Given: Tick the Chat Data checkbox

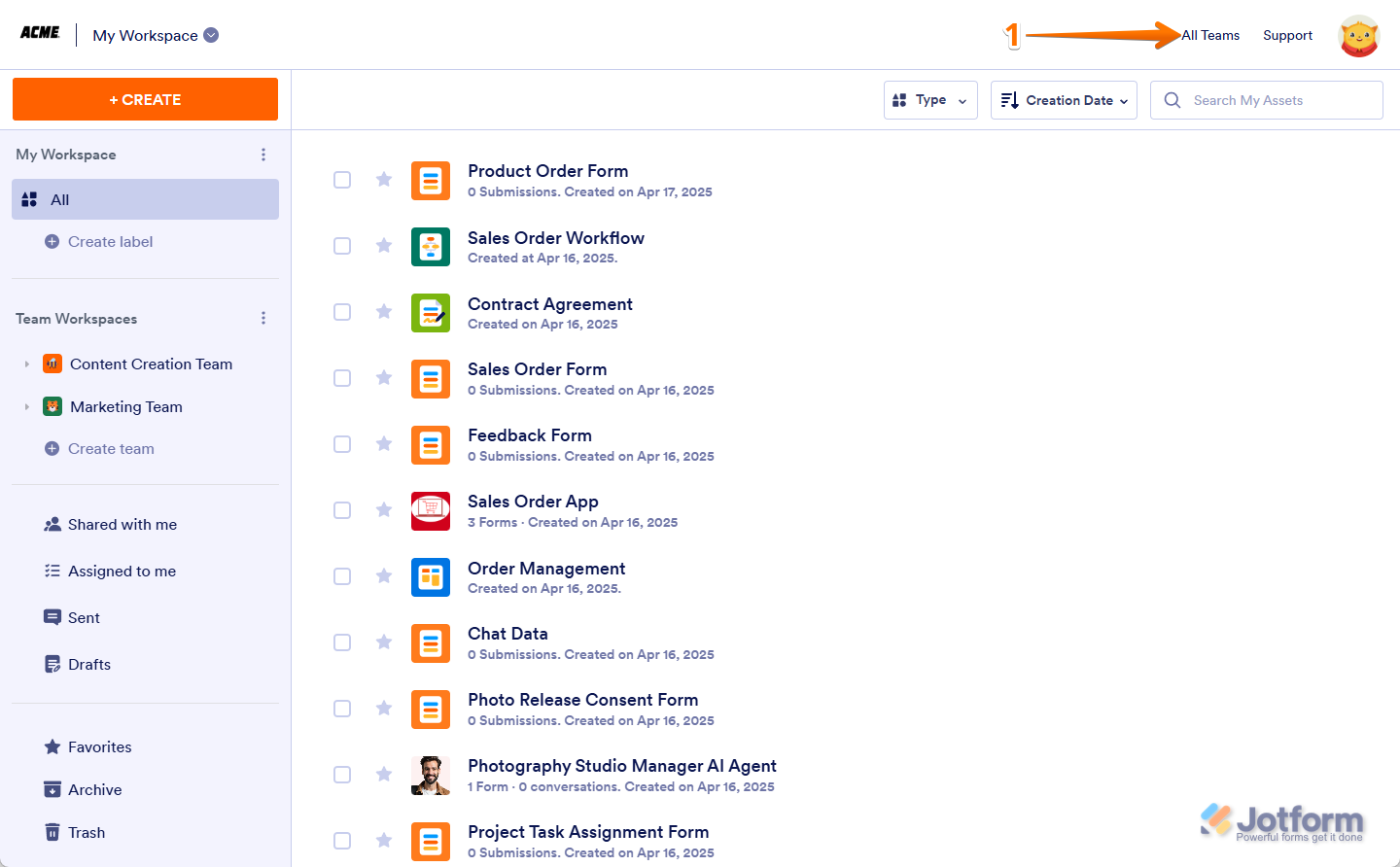Looking at the screenshot, I should [x=342, y=642].
